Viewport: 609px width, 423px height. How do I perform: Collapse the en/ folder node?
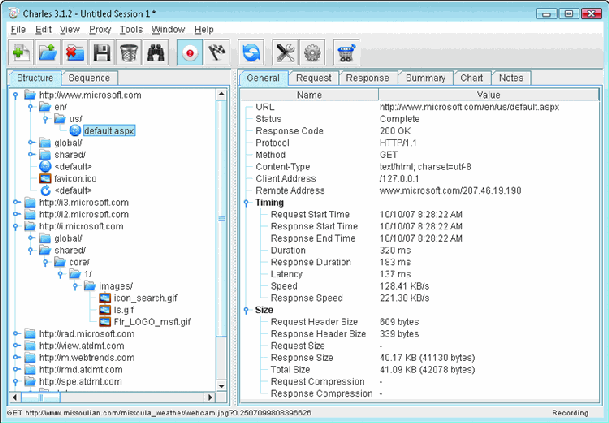coord(30,107)
